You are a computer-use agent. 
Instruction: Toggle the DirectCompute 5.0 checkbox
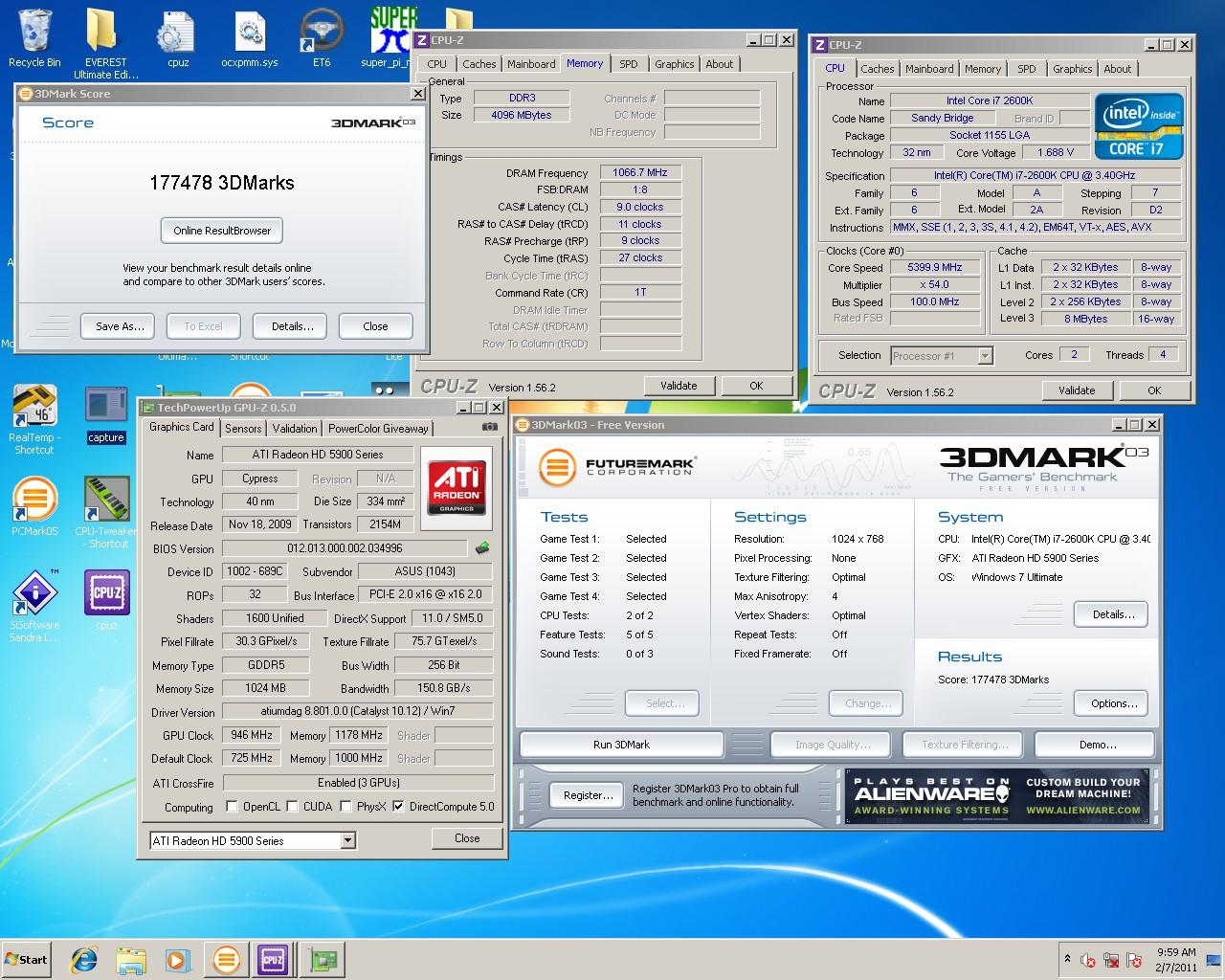pos(398,807)
